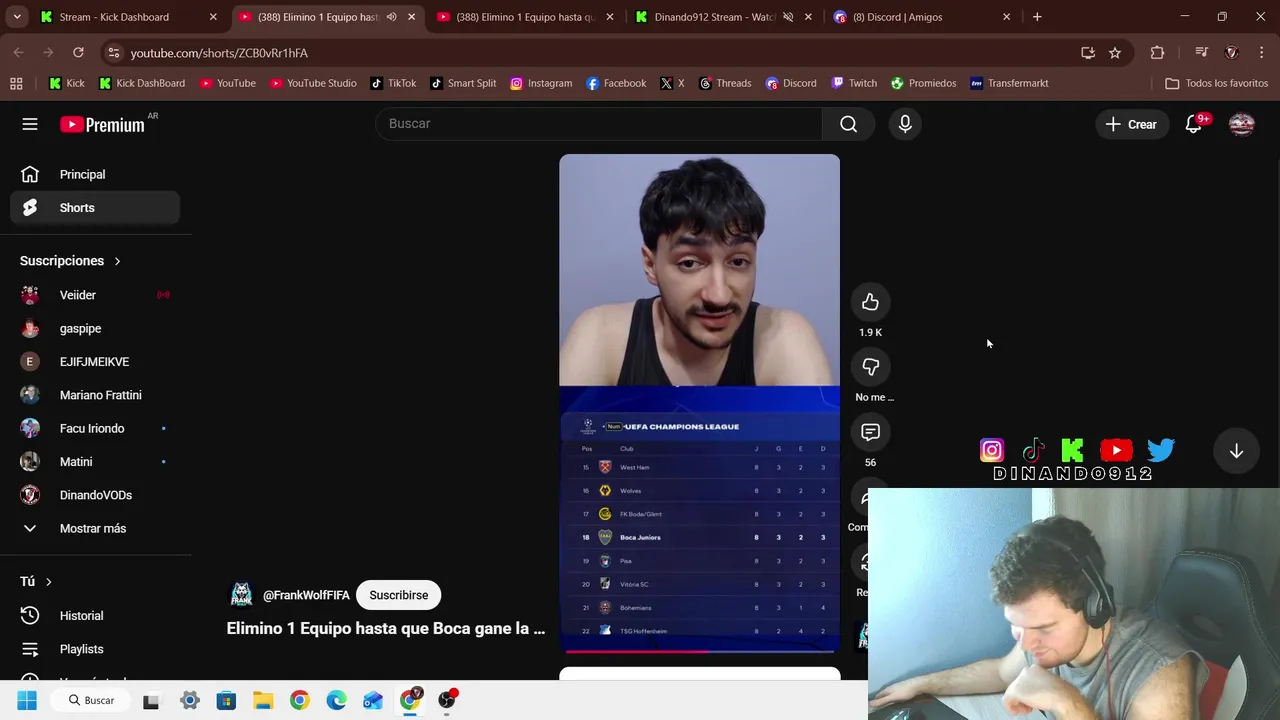The height and width of the screenshot is (720, 1280).
Task: Open the YouTube guide hamburger menu
Action: click(30, 124)
